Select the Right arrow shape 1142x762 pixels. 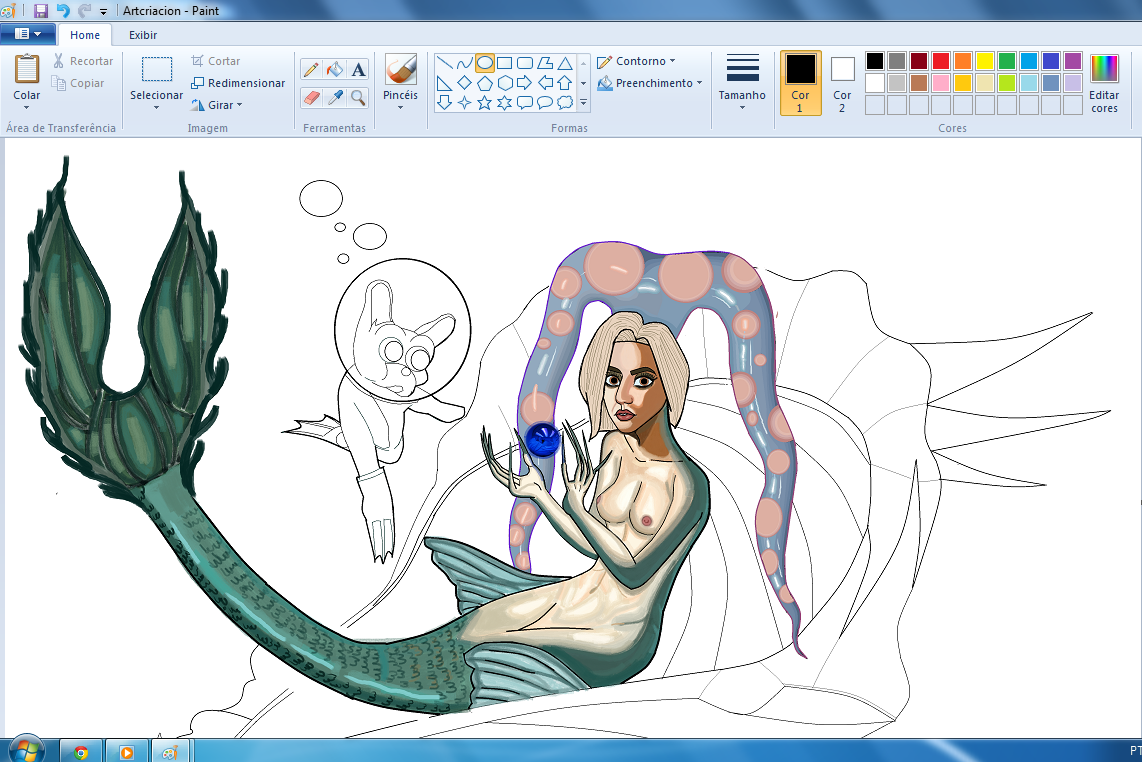tap(524, 83)
